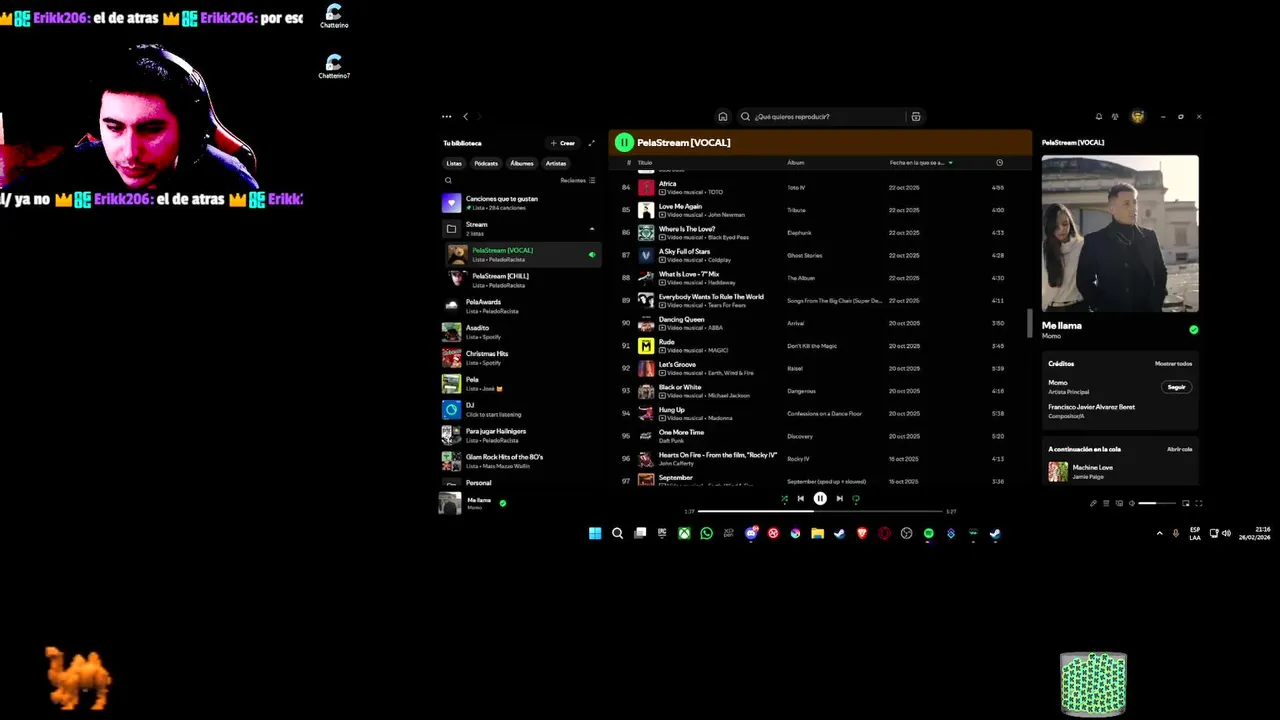The image size is (1280, 720).
Task: Skip to the next track
Action: click(839, 499)
